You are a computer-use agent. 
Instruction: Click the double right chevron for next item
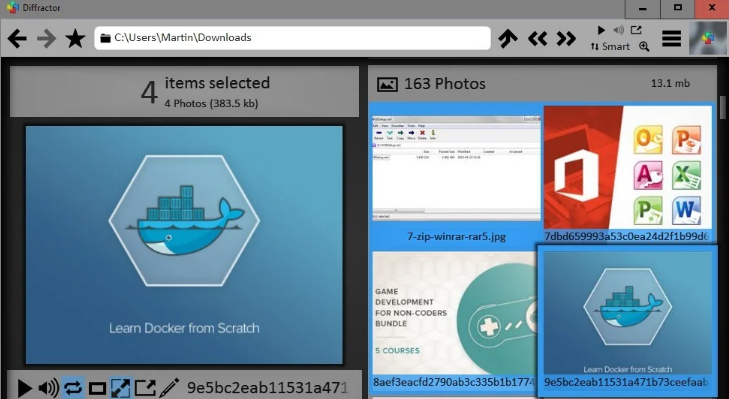click(566, 38)
